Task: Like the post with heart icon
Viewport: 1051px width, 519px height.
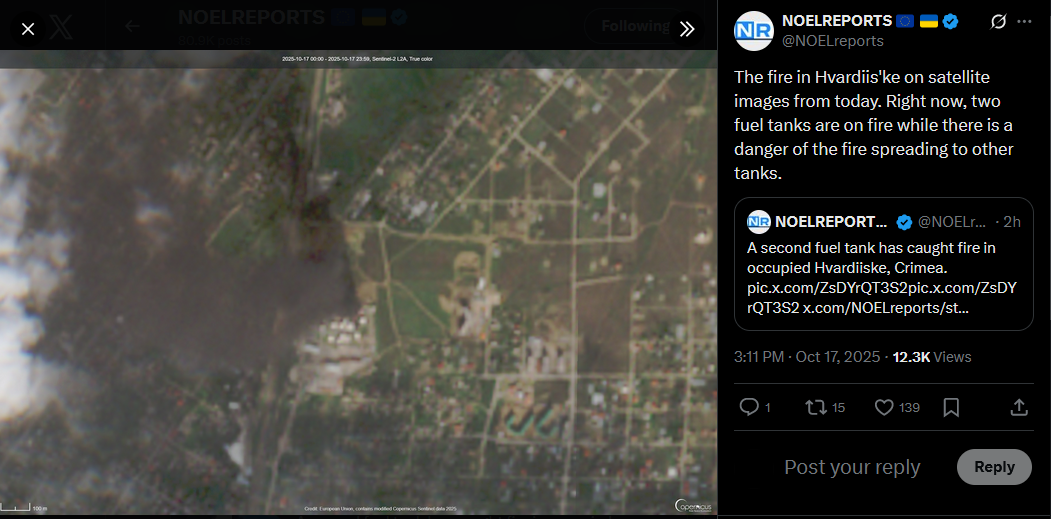Action: coord(884,407)
